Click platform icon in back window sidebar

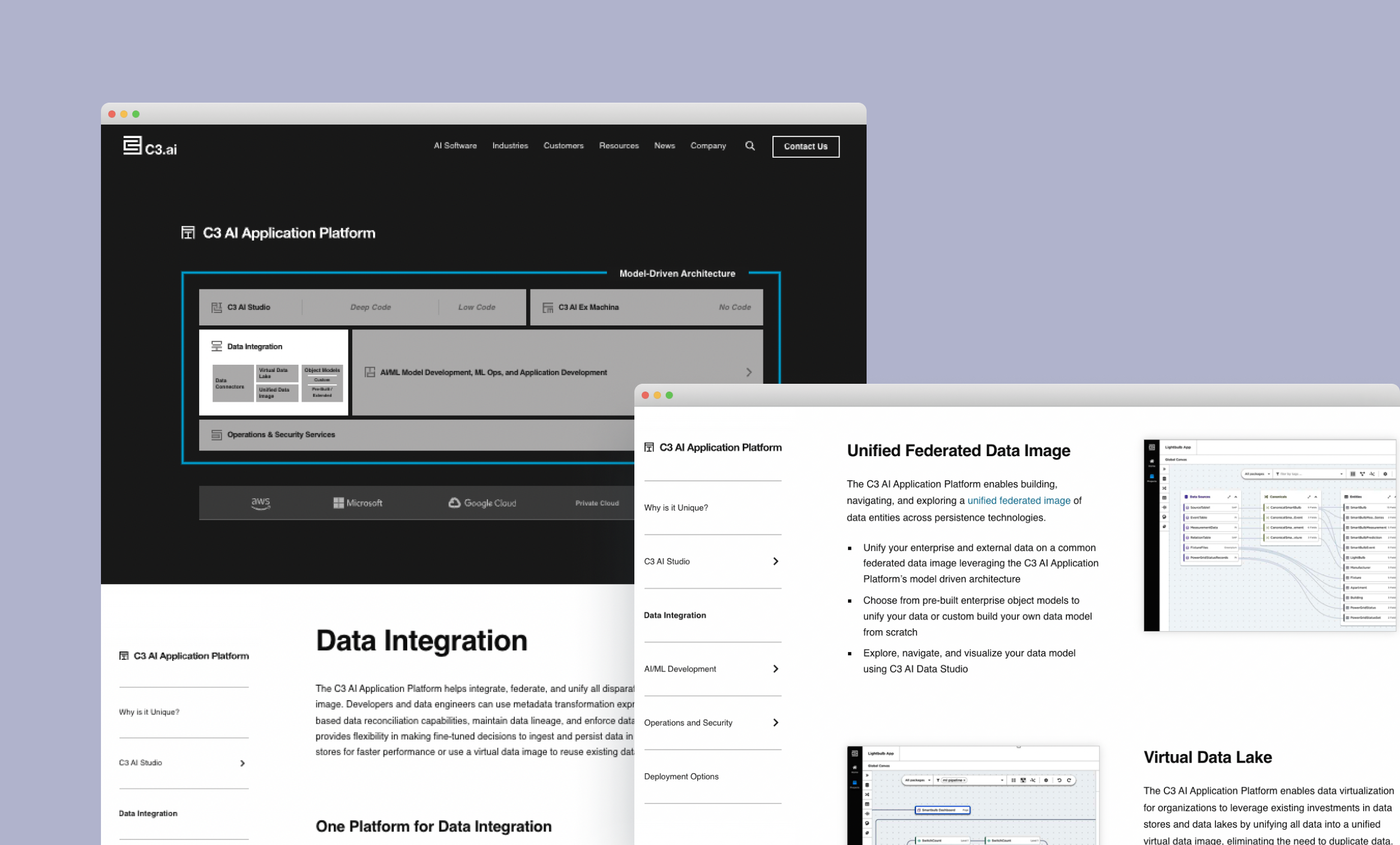pos(124,656)
